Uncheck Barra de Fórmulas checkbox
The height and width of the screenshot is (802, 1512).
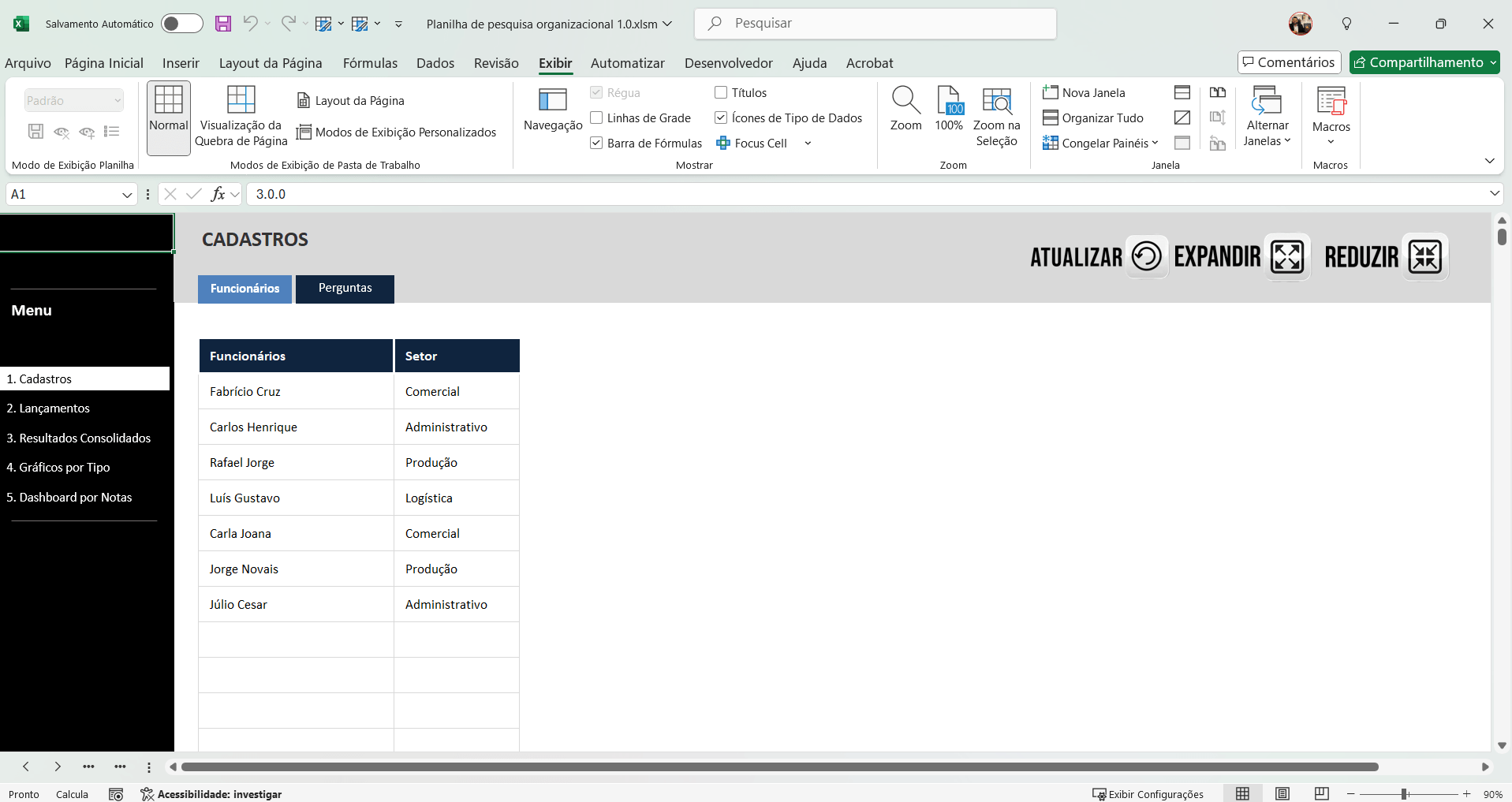coord(597,144)
